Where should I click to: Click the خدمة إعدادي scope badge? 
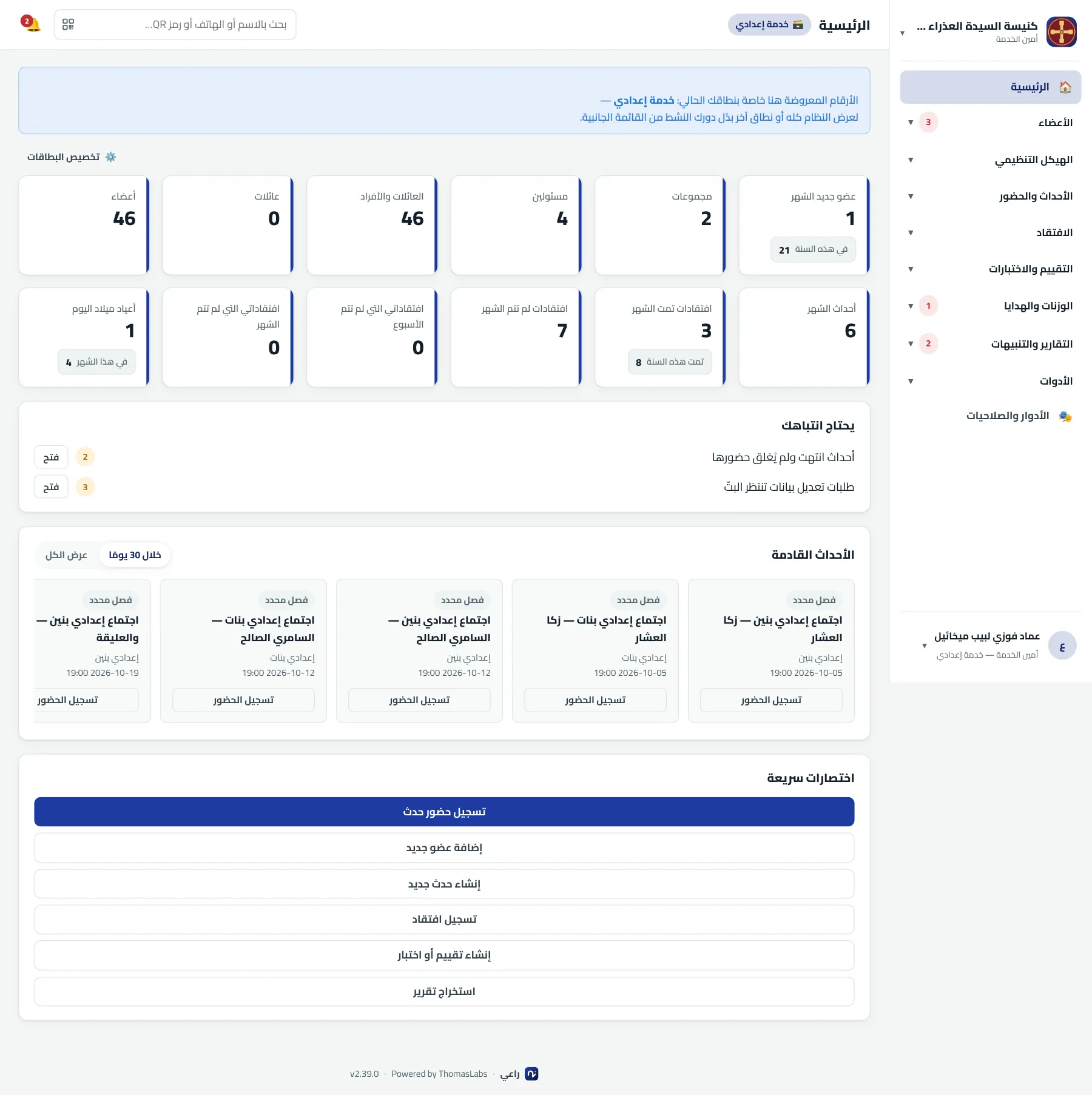(x=769, y=25)
